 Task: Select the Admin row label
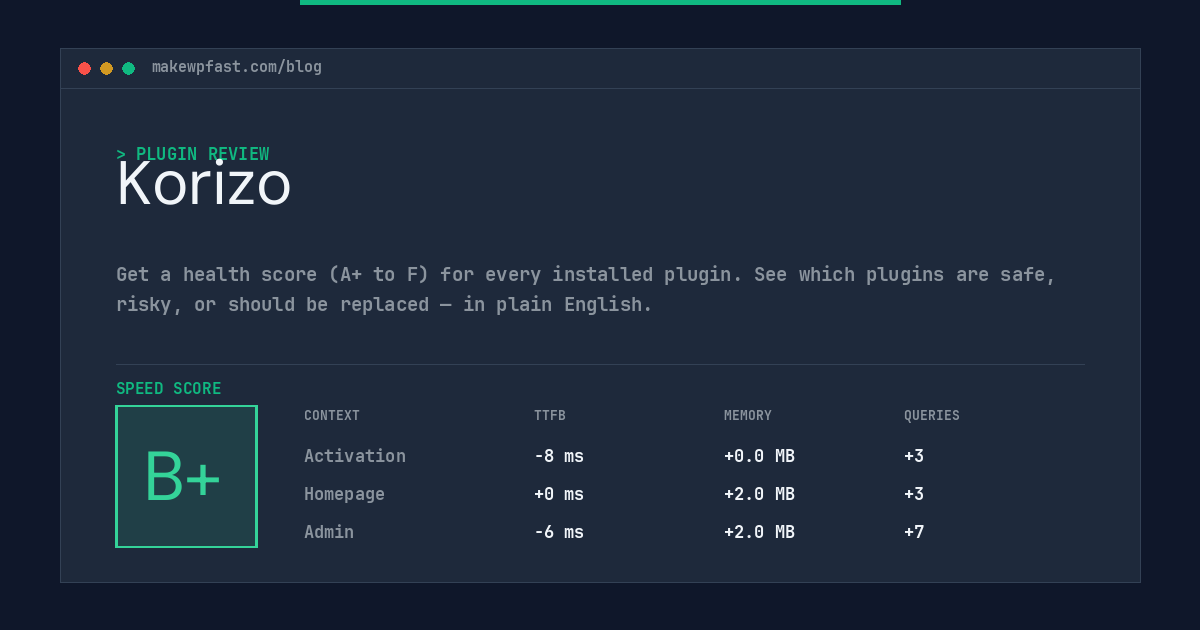pos(329,532)
